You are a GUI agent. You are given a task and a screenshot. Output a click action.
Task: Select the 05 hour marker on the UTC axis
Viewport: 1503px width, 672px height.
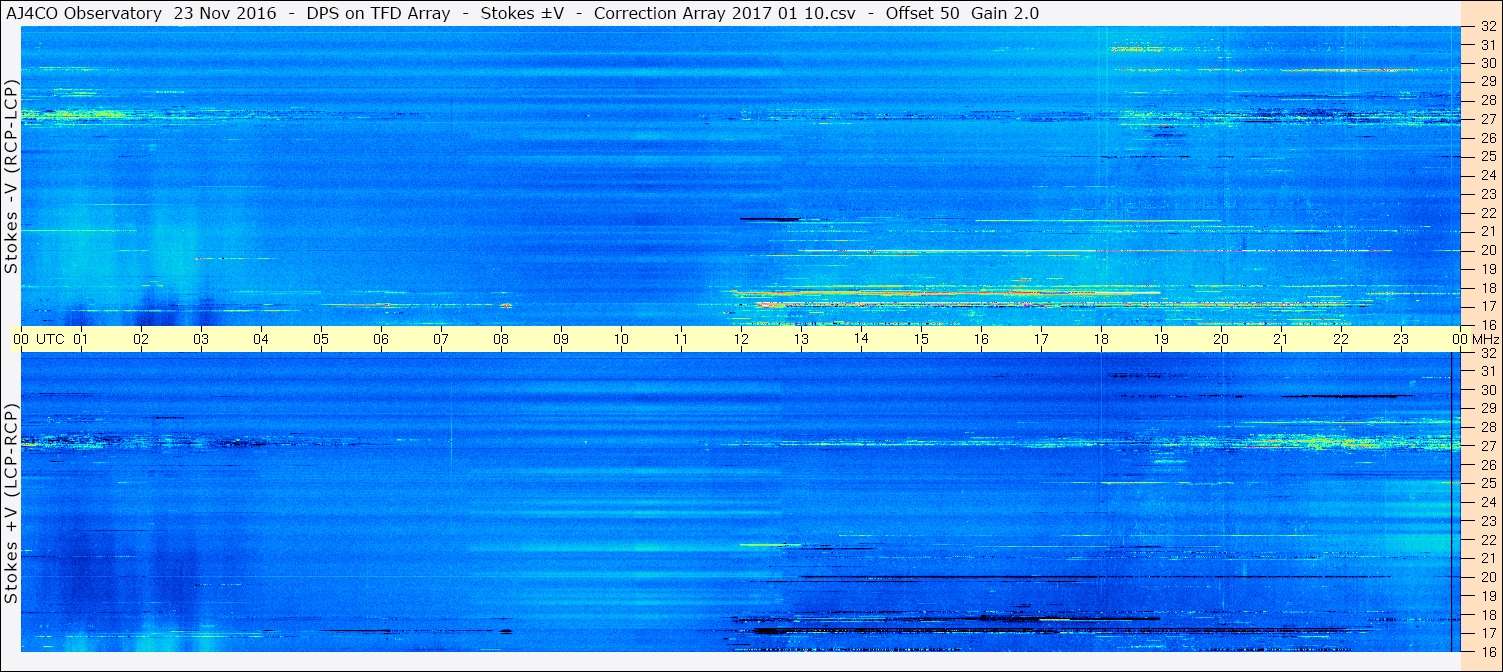(321, 339)
